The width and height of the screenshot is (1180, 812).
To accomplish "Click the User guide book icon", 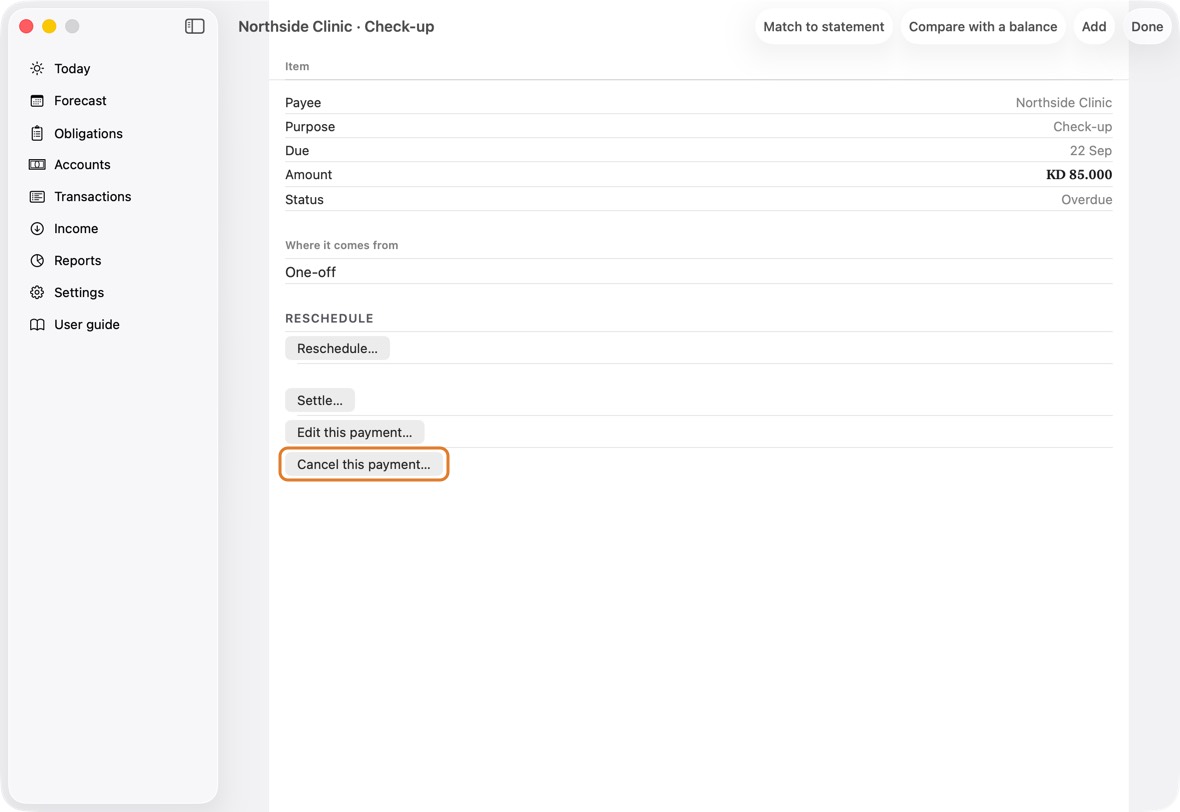I will pos(37,324).
